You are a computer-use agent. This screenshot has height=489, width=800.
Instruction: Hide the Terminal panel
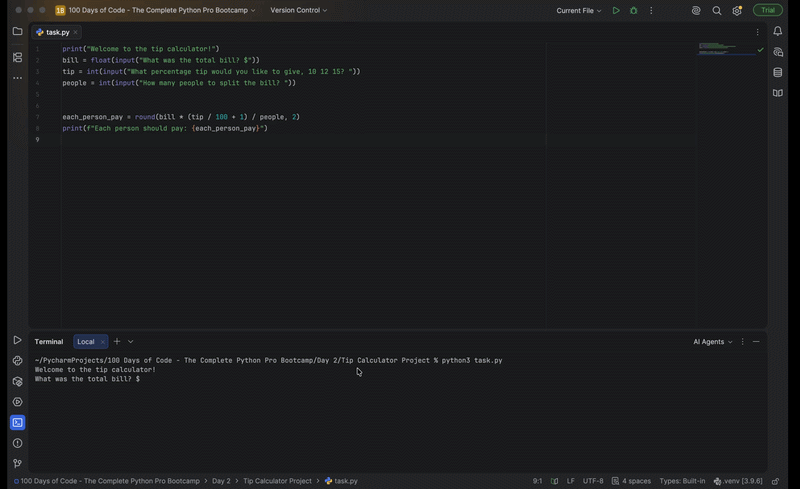(x=756, y=341)
